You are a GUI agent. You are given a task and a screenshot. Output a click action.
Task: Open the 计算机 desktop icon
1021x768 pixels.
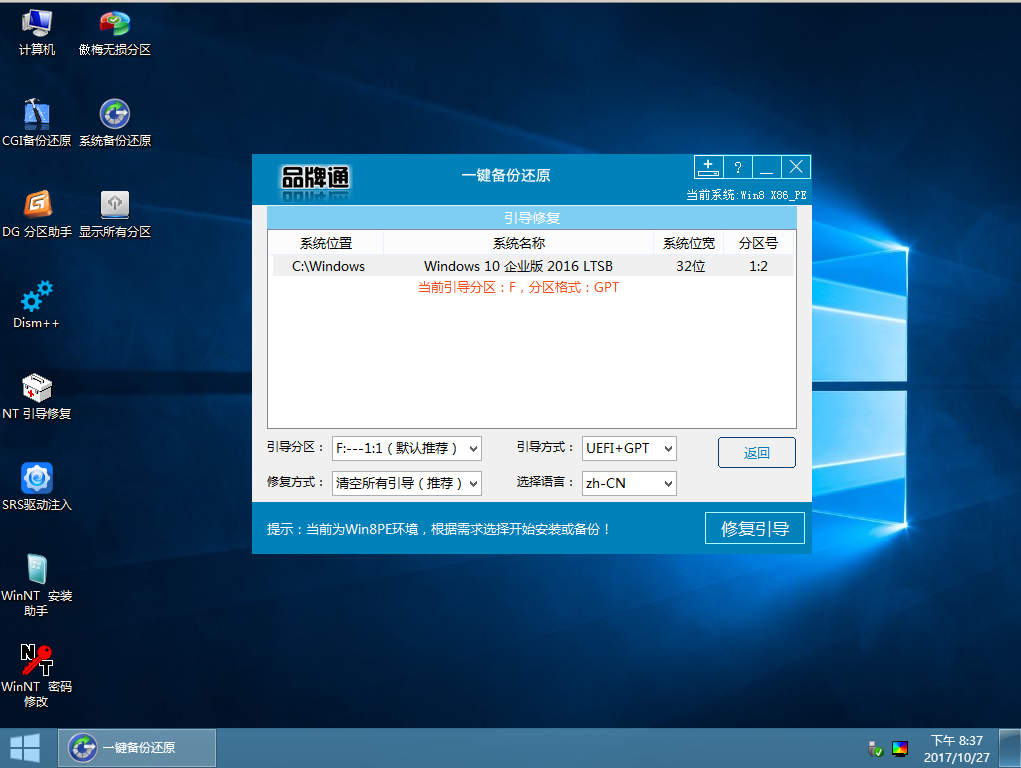(36, 33)
